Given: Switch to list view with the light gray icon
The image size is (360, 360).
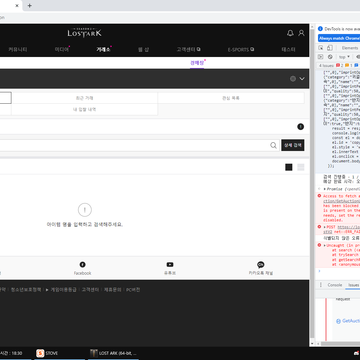Looking at the screenshot, I should [301, 167].
